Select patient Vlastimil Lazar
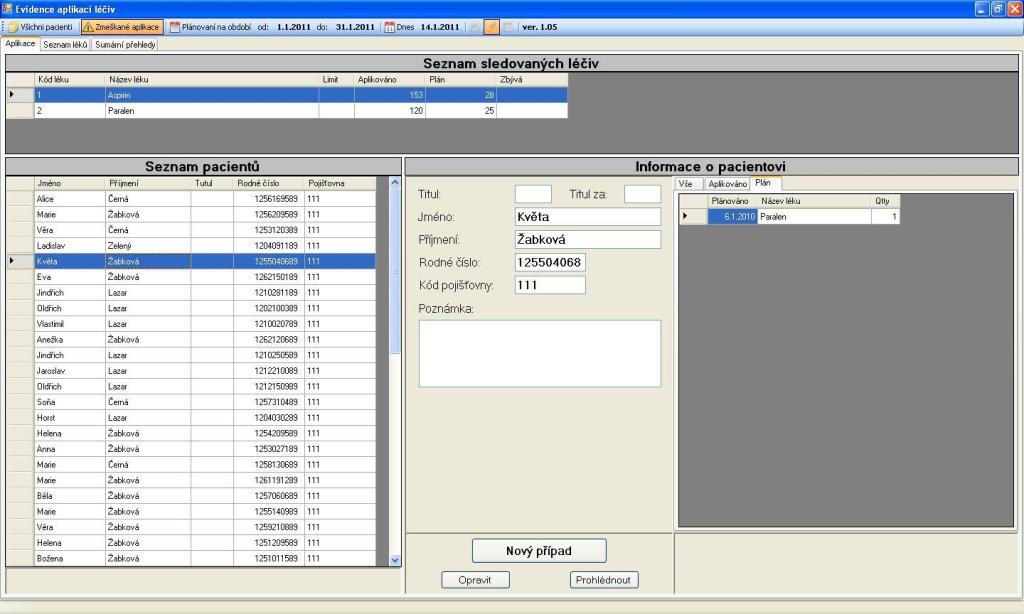This screenshot has height=614, width=1024. 191,324
